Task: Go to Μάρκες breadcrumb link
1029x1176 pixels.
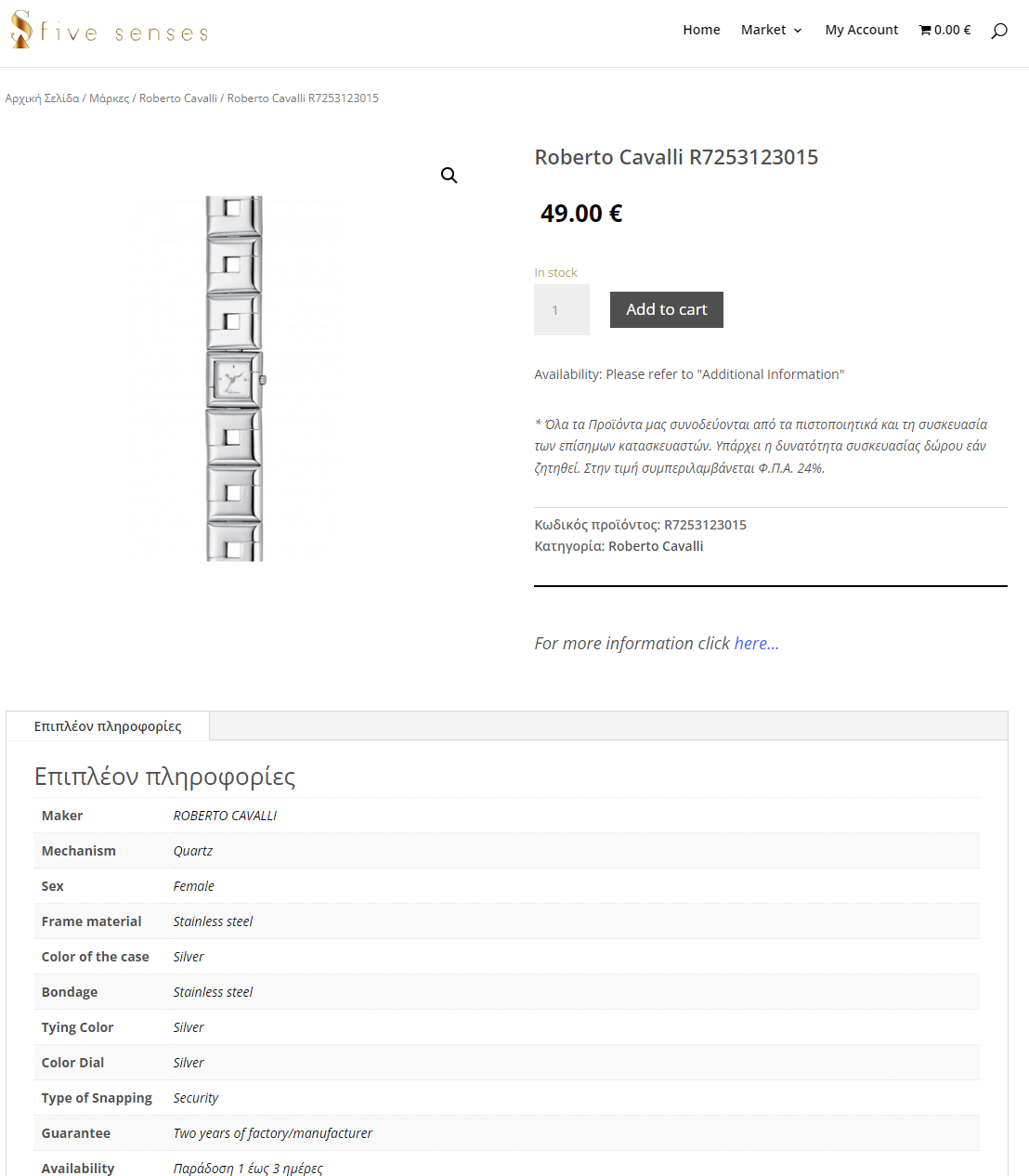Action: (109, 98)
